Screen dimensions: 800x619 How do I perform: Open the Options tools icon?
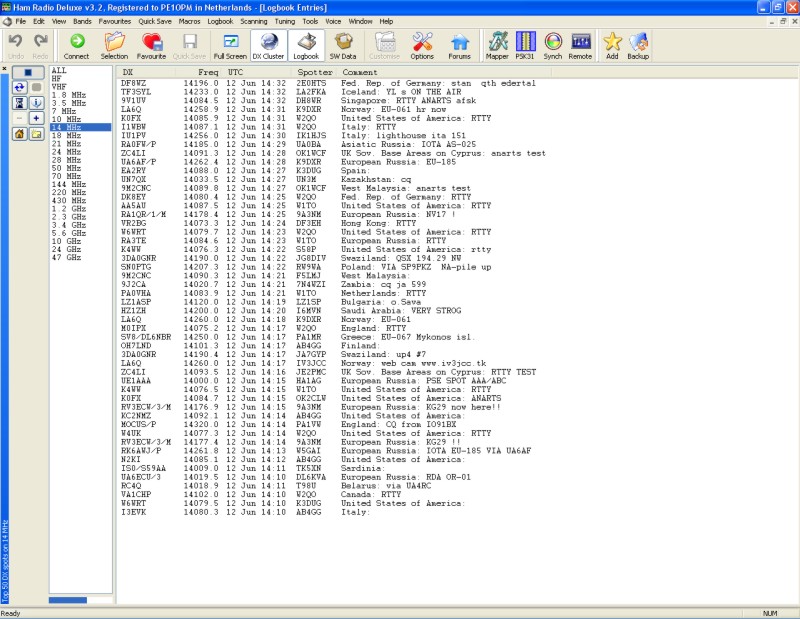point(422,46)
